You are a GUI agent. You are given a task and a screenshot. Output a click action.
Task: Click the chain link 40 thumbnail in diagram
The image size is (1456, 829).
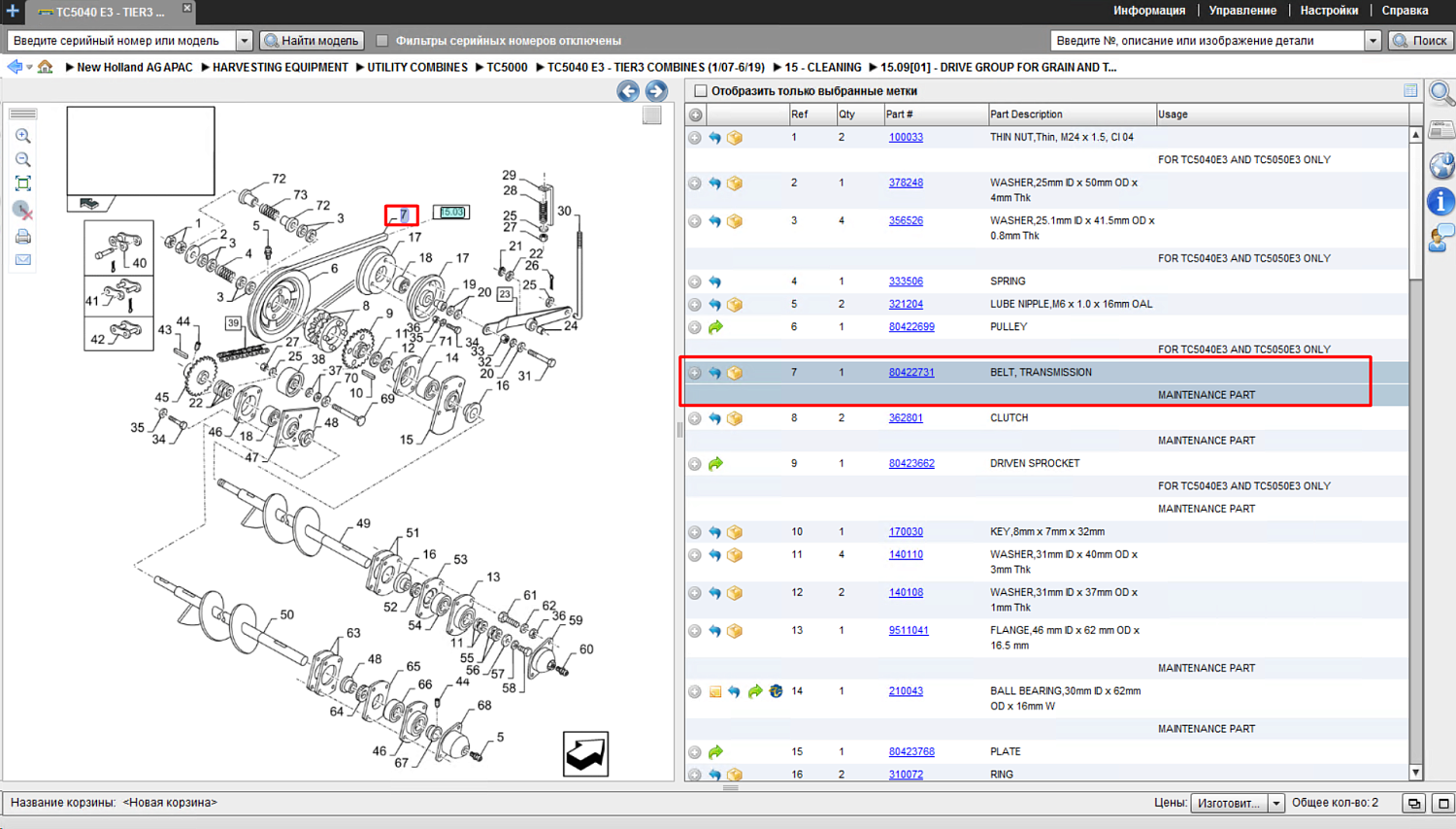[118, 248]
